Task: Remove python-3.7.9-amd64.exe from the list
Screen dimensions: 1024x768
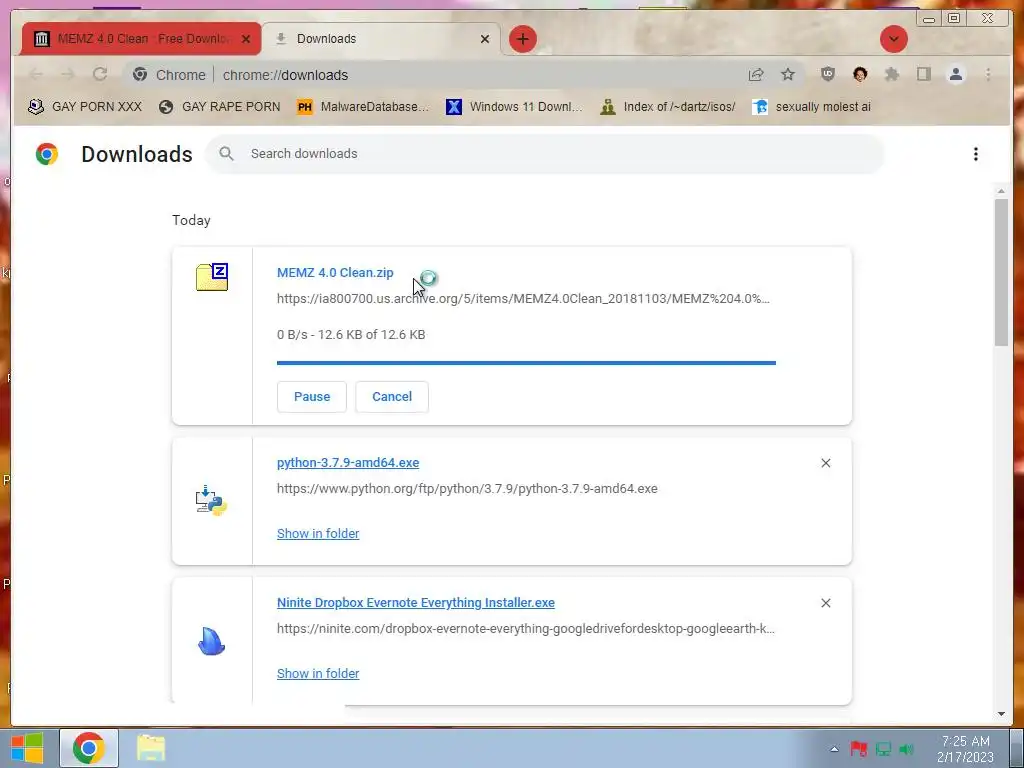Action: point(825,463)
